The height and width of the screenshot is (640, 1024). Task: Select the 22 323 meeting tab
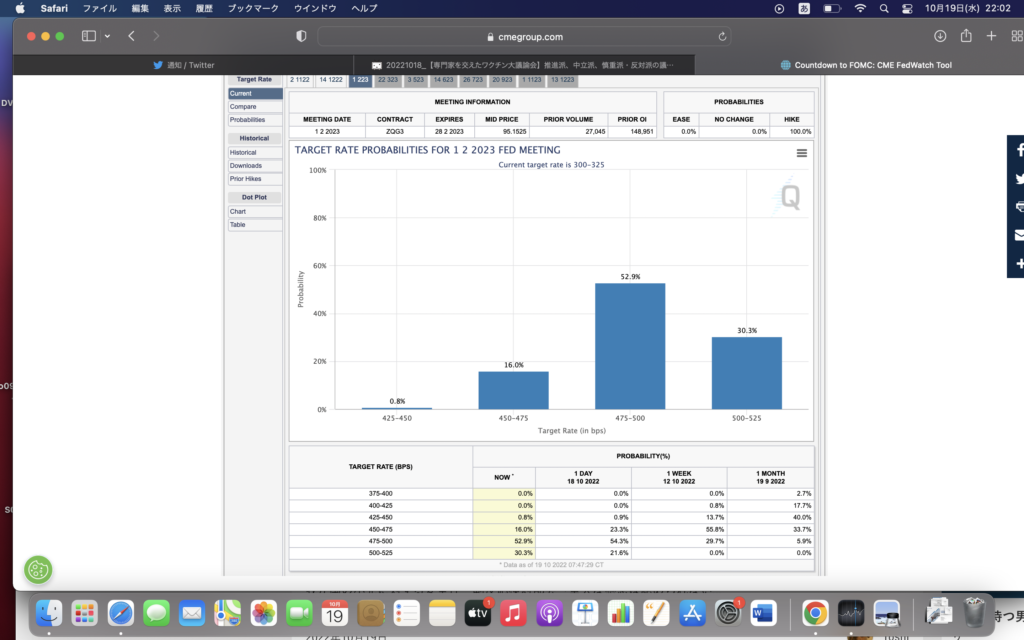[x=388, y=79]
